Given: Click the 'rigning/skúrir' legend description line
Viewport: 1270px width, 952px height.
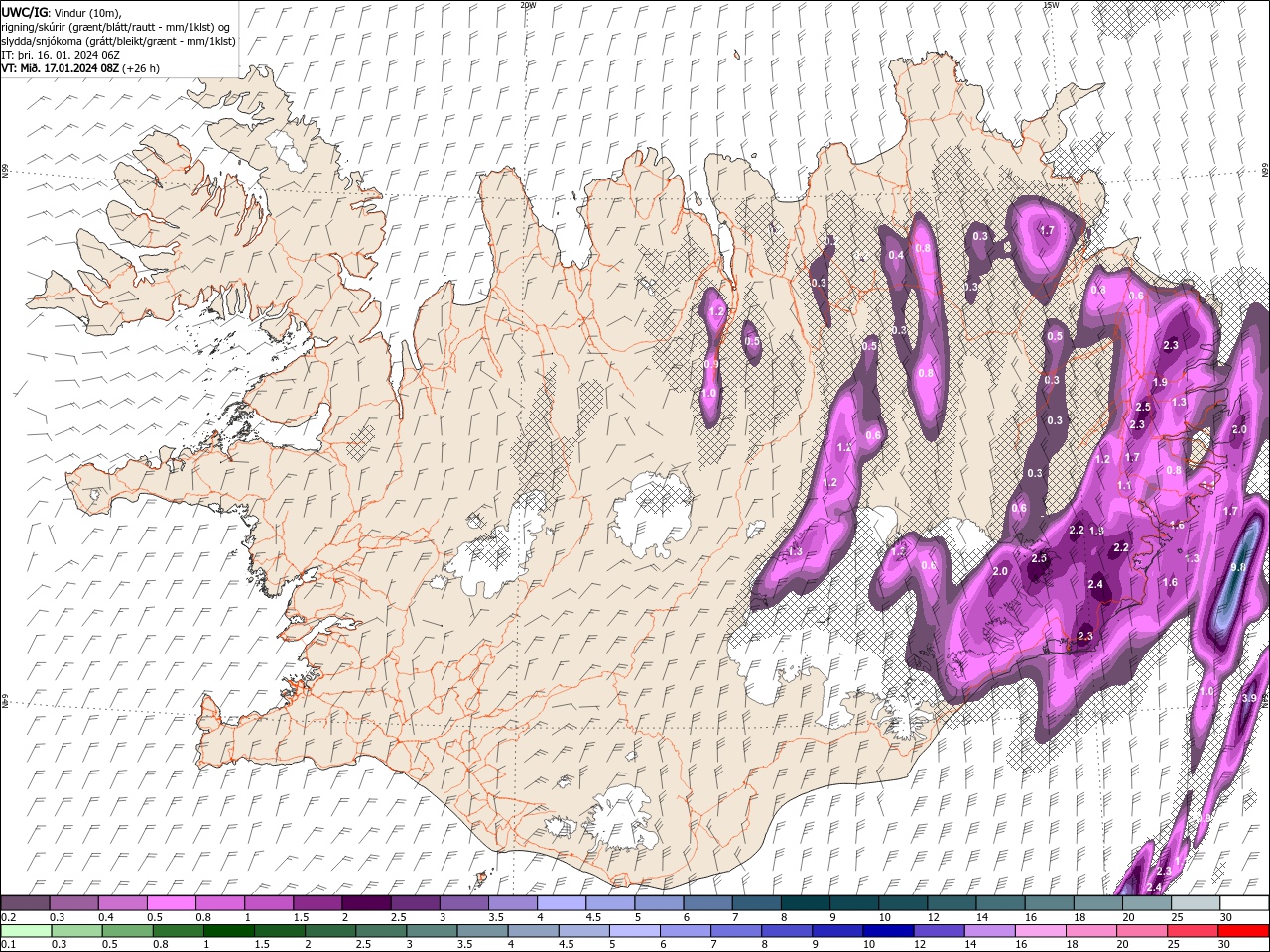Looking at the screenshot, I should (x=116, y=26).
